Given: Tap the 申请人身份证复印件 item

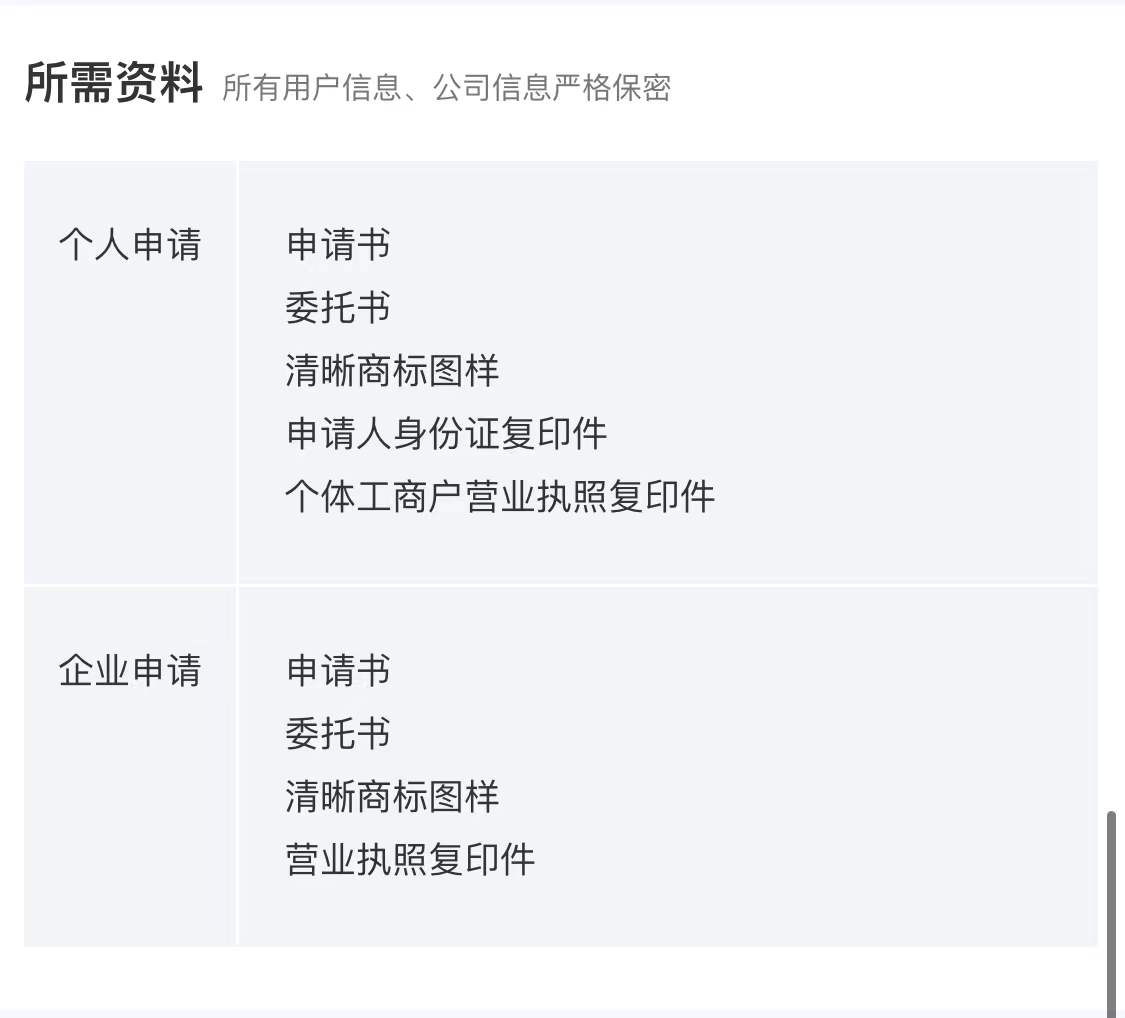Looking at the screenshot, I should [x=446, y=434].
